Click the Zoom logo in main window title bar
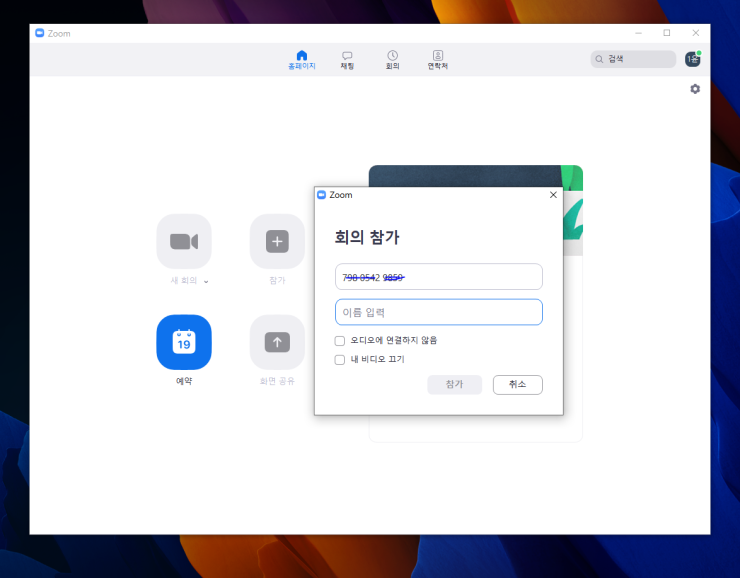 click(x=40, y=33)
